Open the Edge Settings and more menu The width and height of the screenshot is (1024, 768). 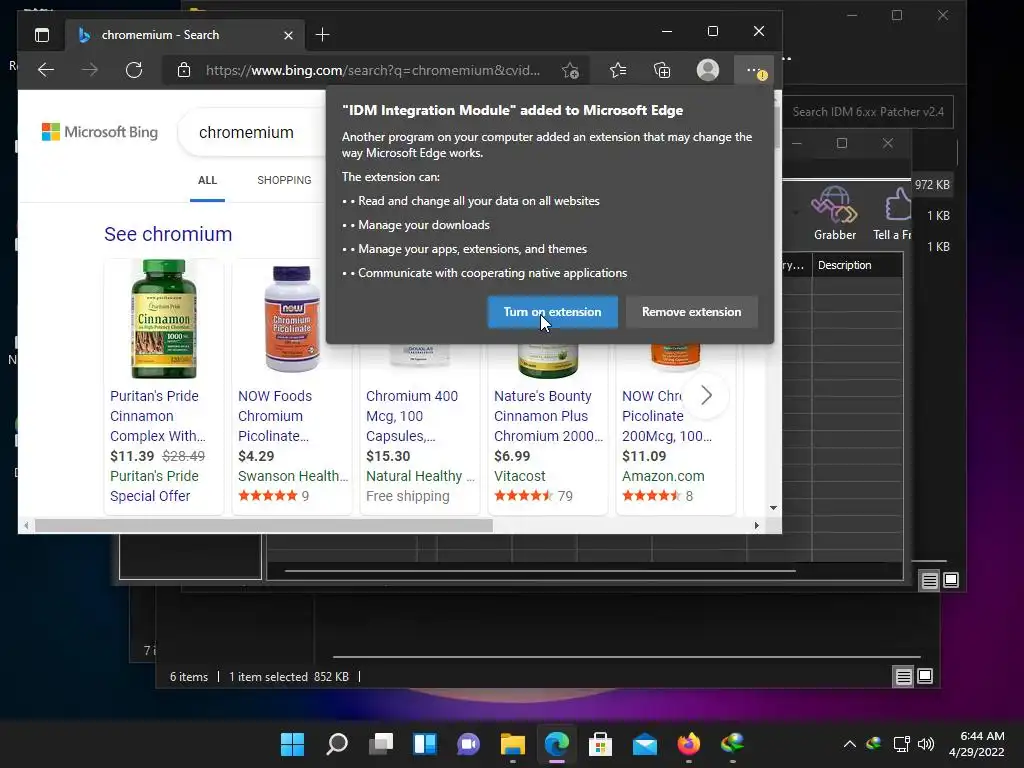754,71
